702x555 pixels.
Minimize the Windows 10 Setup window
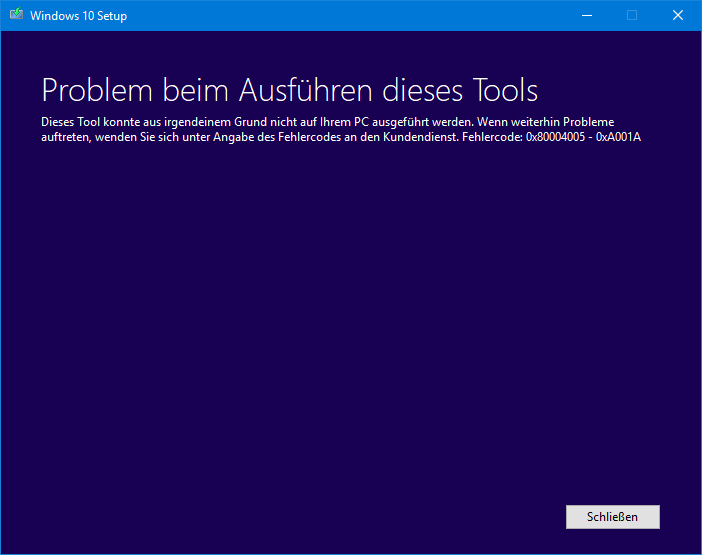(x=587, y=16)
